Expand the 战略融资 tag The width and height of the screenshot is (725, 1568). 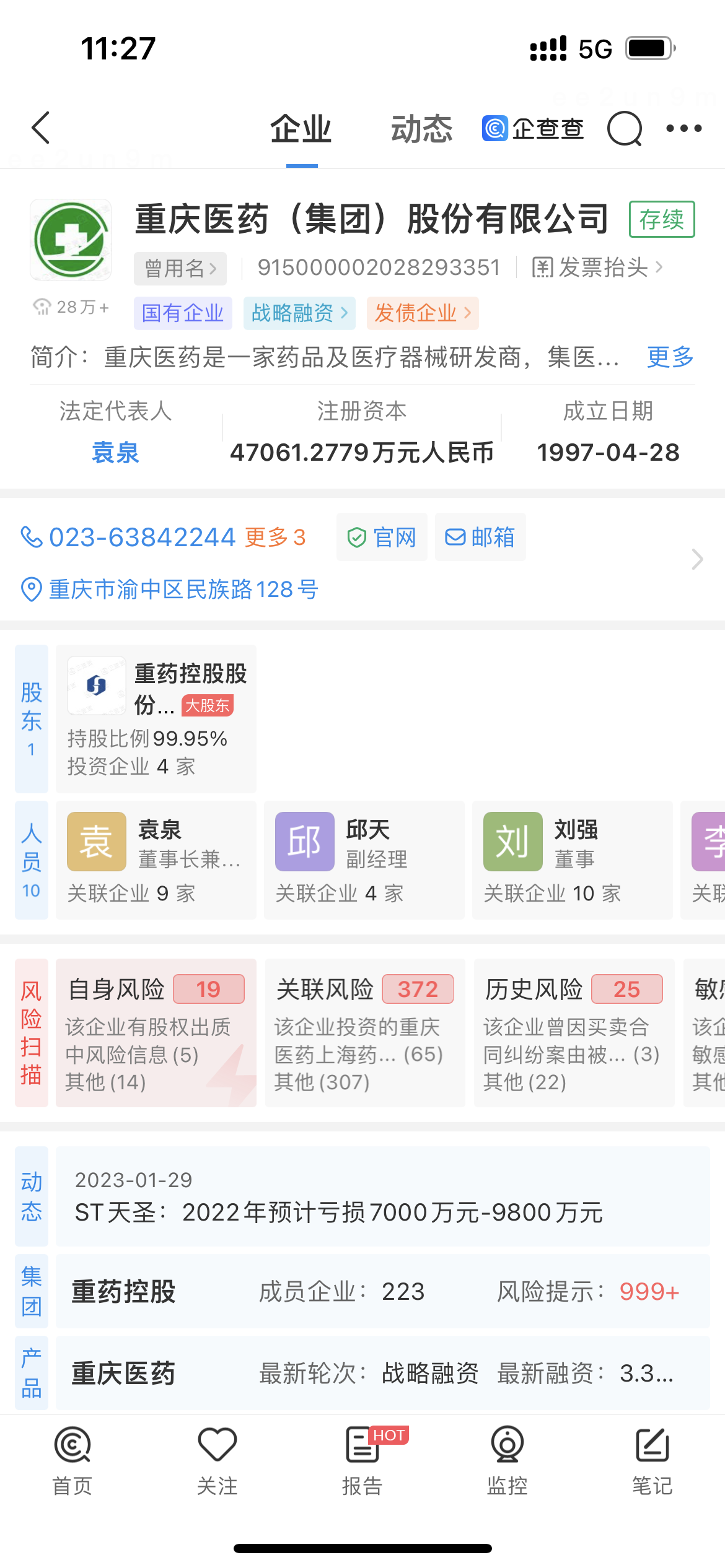299,313
